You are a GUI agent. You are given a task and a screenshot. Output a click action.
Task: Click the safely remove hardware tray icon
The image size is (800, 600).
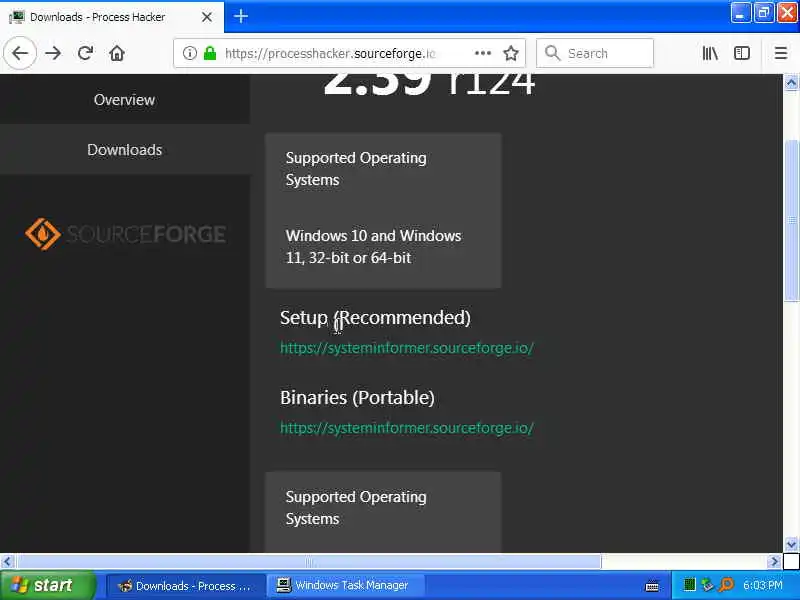pos(707,585)
